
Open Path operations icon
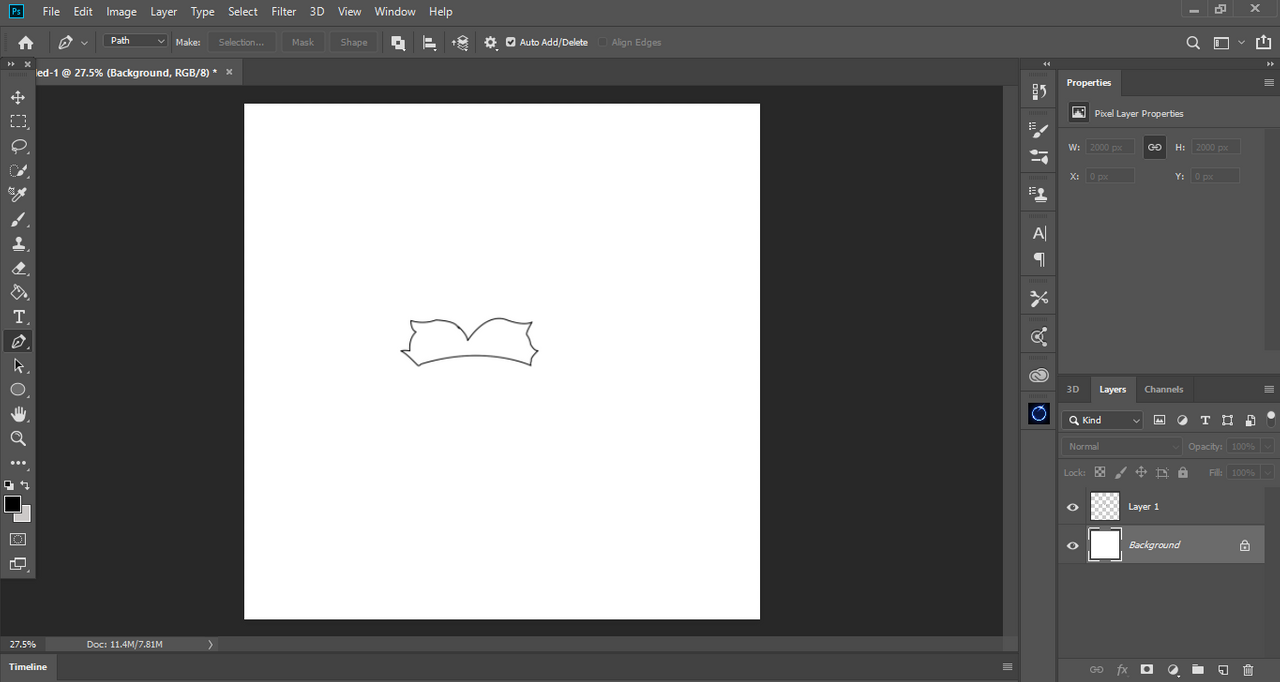398,42
